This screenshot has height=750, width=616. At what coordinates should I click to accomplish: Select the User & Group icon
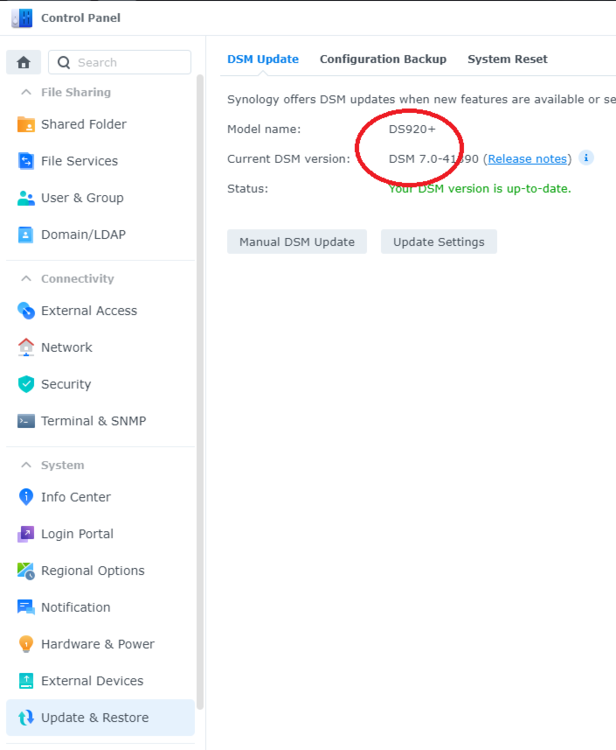pyautogui.click(x=26, y=198)
